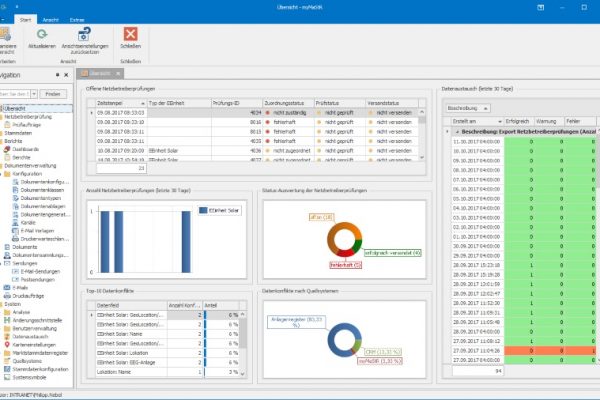Image resolution: width=600 pixels, height=400 pixels.
Task: Click EEinheit Solar legend swatch in chart
Action: coord(203,210)
